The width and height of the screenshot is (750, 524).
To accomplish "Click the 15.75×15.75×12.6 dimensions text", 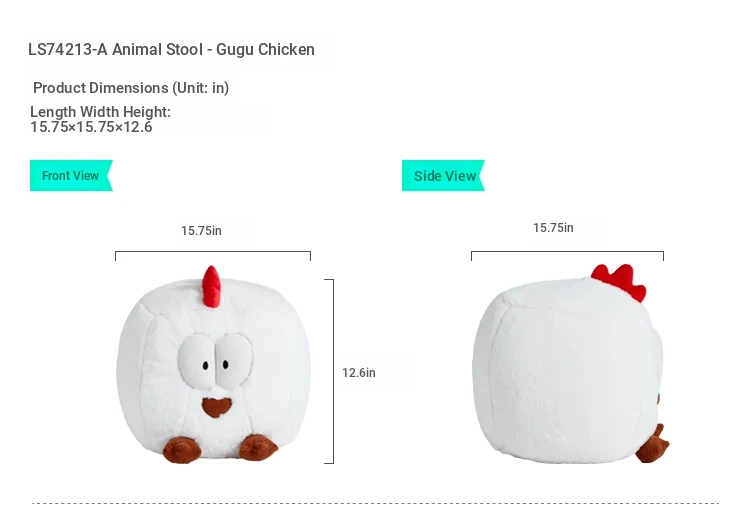I will point(91,127).
